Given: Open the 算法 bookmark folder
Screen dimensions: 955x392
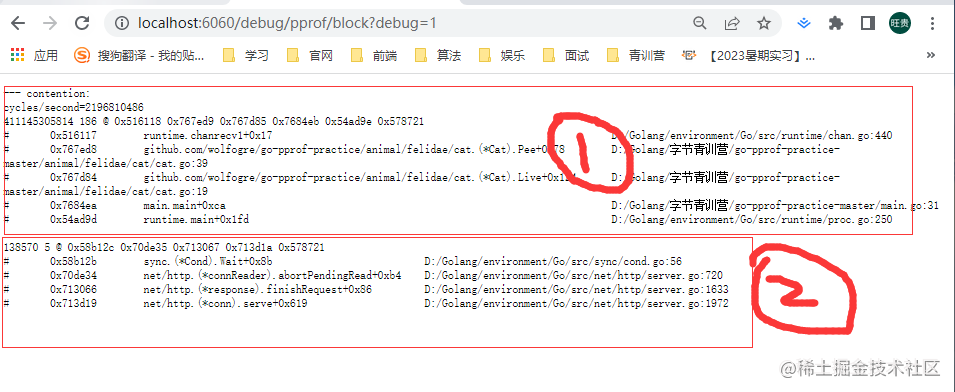Looking at the screenshot, I should point(438,56).
